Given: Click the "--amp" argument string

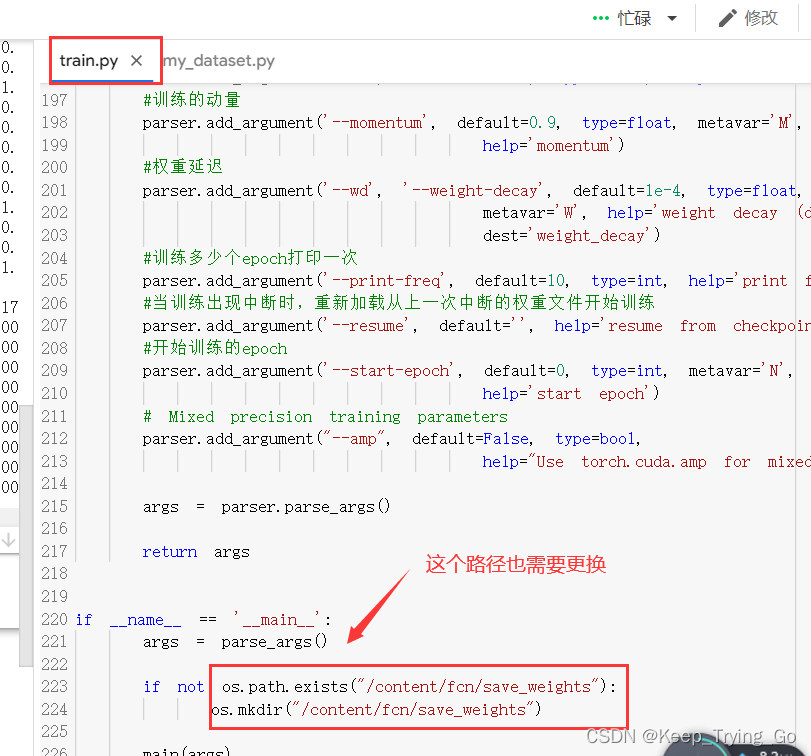Looking at the screenshot, I should [354, 439].
